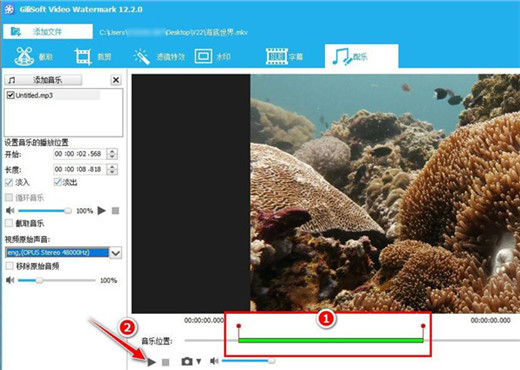Take a snapshot with the camera icon
The image size is (520, 370).
[187, 361]
